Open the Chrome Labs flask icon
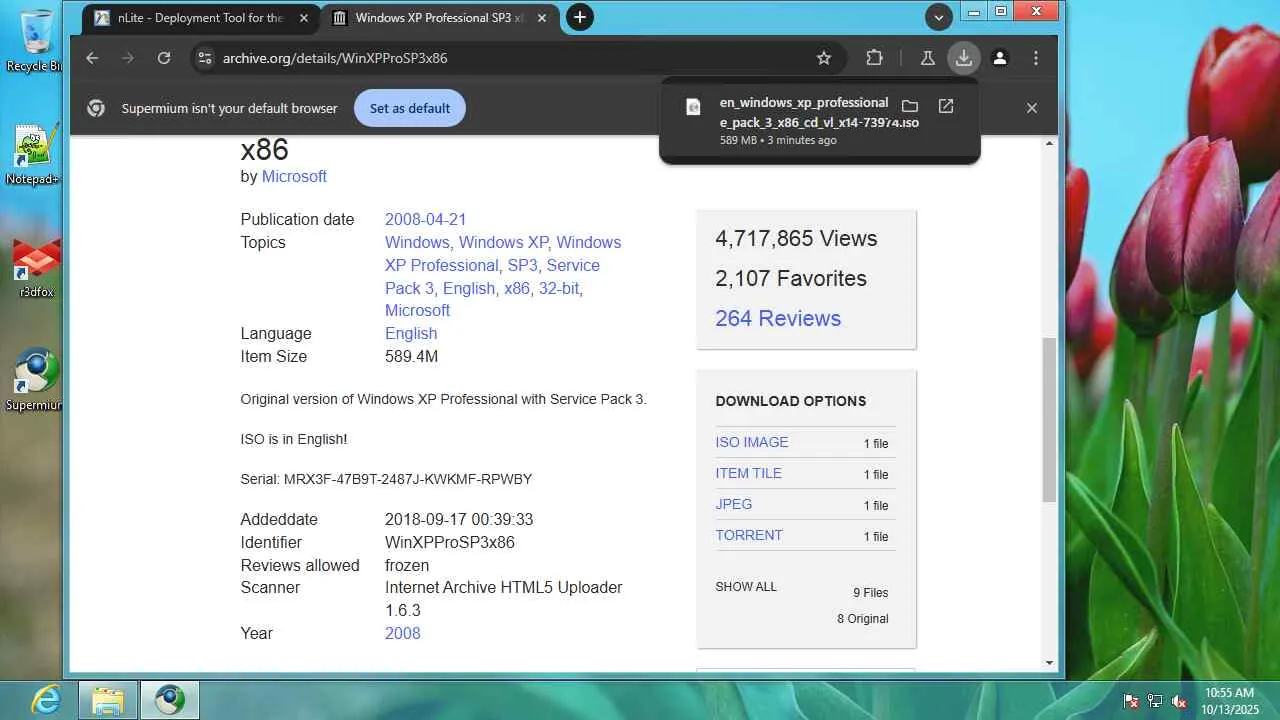Screen dimensions: 1280x720 point(927,58)
